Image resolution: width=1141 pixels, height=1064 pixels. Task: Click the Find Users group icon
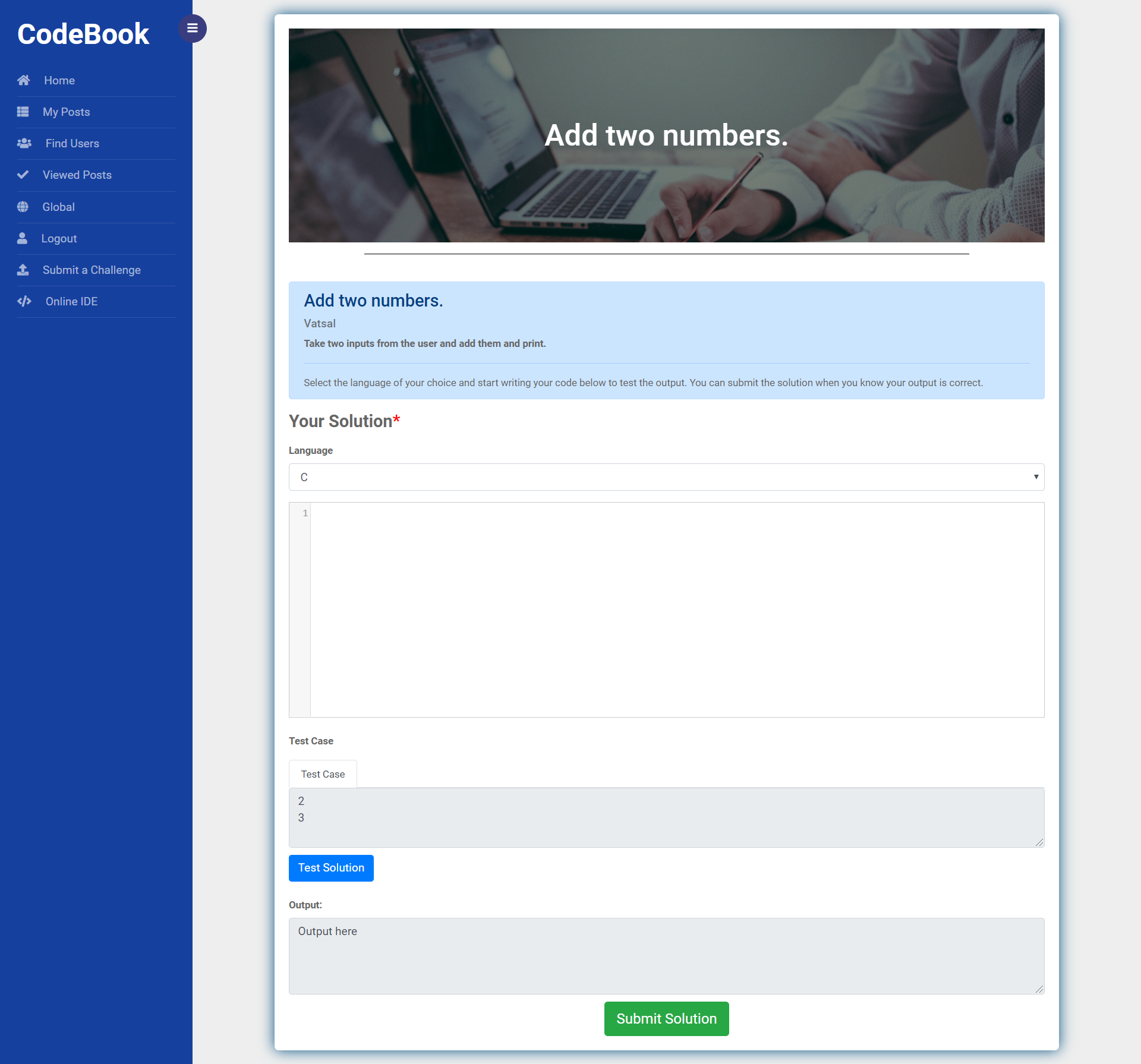coord(24,143)
